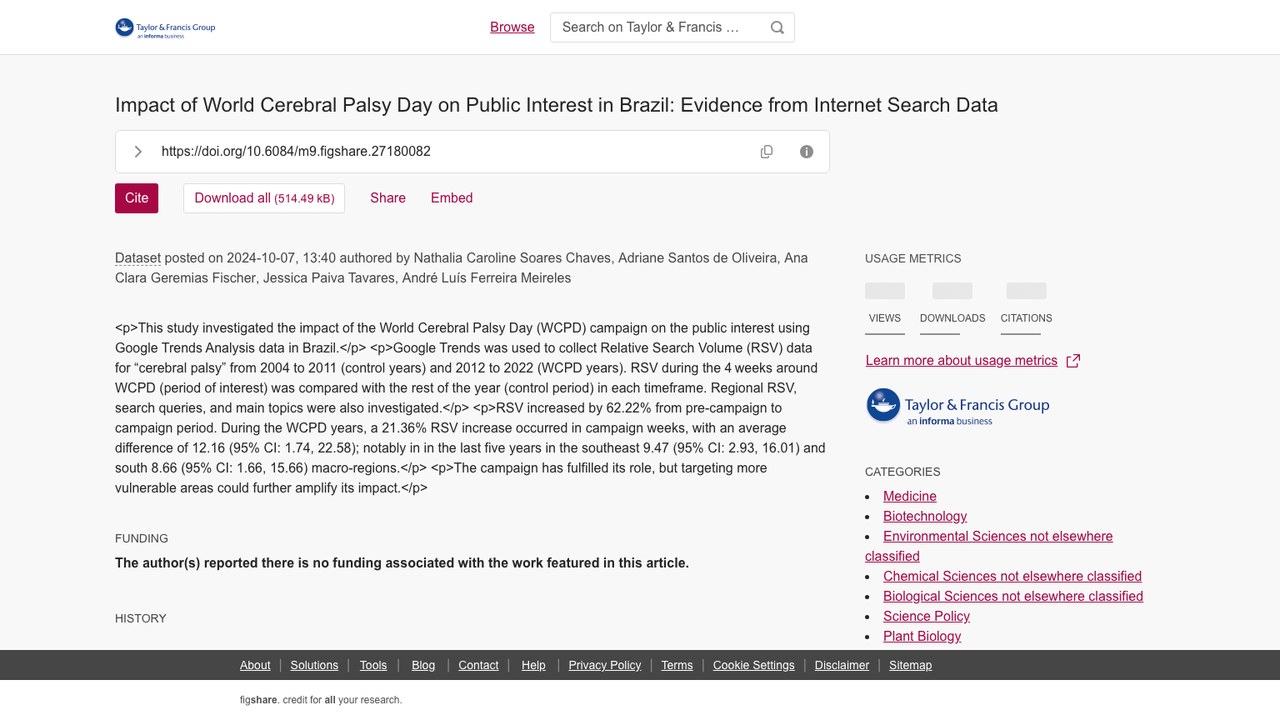This screenshot has width=1280, height=720.
Task: Click the Cite button
Action: [137, 198]
